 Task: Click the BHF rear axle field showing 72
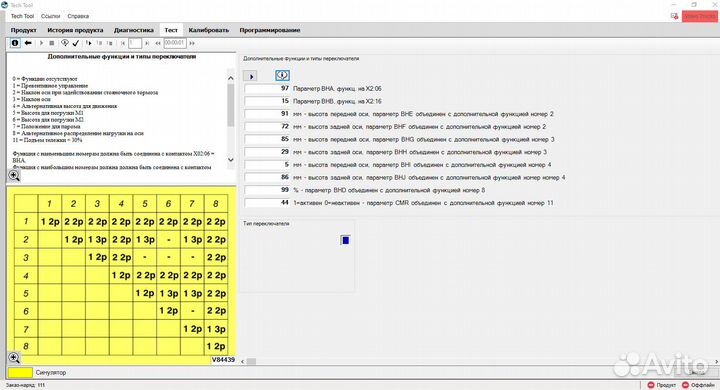267,126
